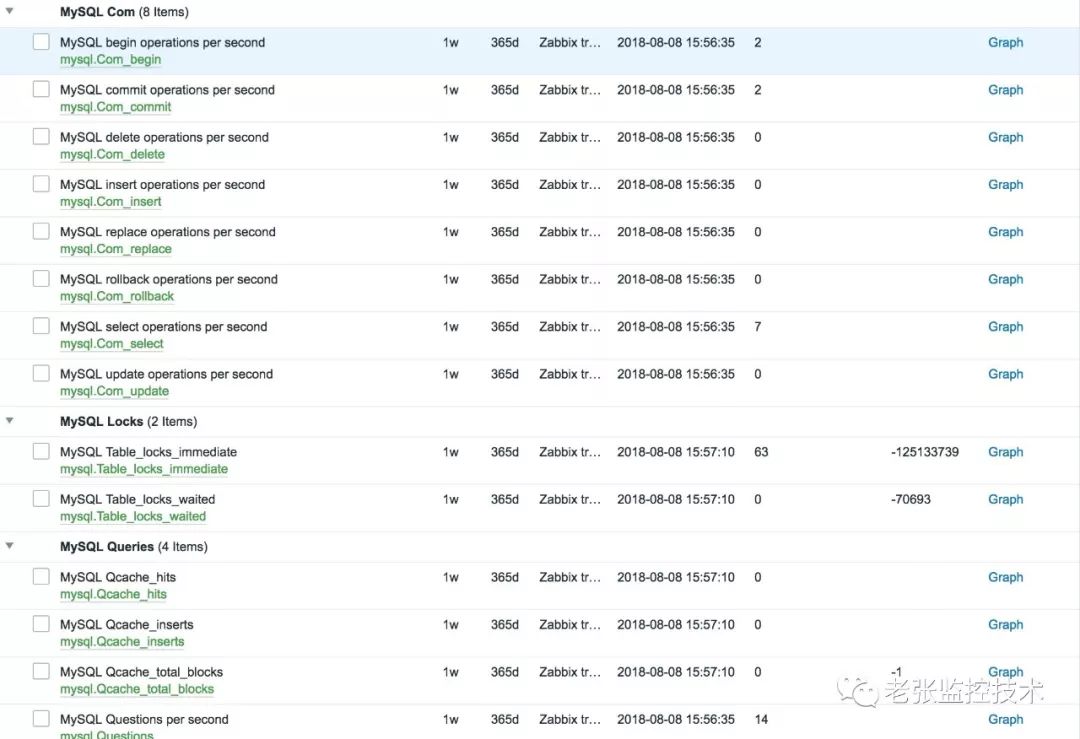Check the MySQL replace operations per second row
1080x739 pixels.
(x=41, y=231)
